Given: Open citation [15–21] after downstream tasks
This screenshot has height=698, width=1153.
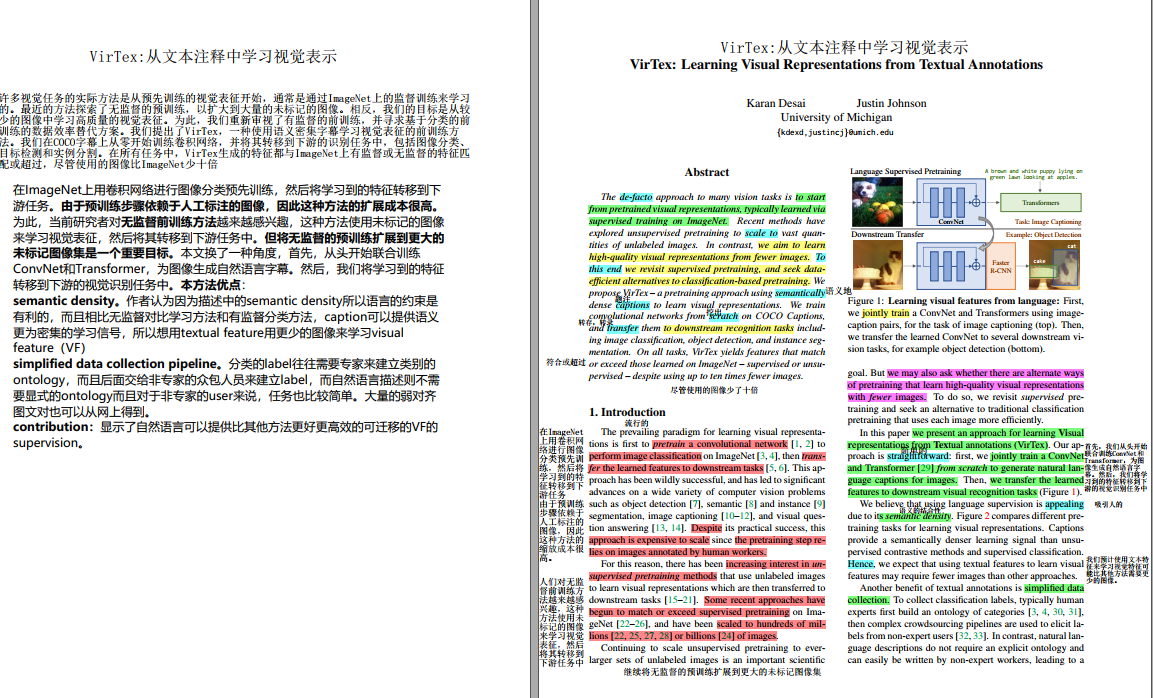Looking at the screenshot, I should (679, 600).
